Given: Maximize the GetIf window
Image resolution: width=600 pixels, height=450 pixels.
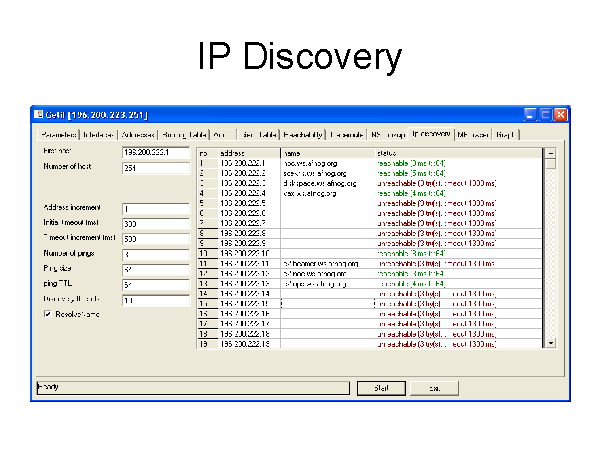Looking at the screenshot, I should click(545, 115).
